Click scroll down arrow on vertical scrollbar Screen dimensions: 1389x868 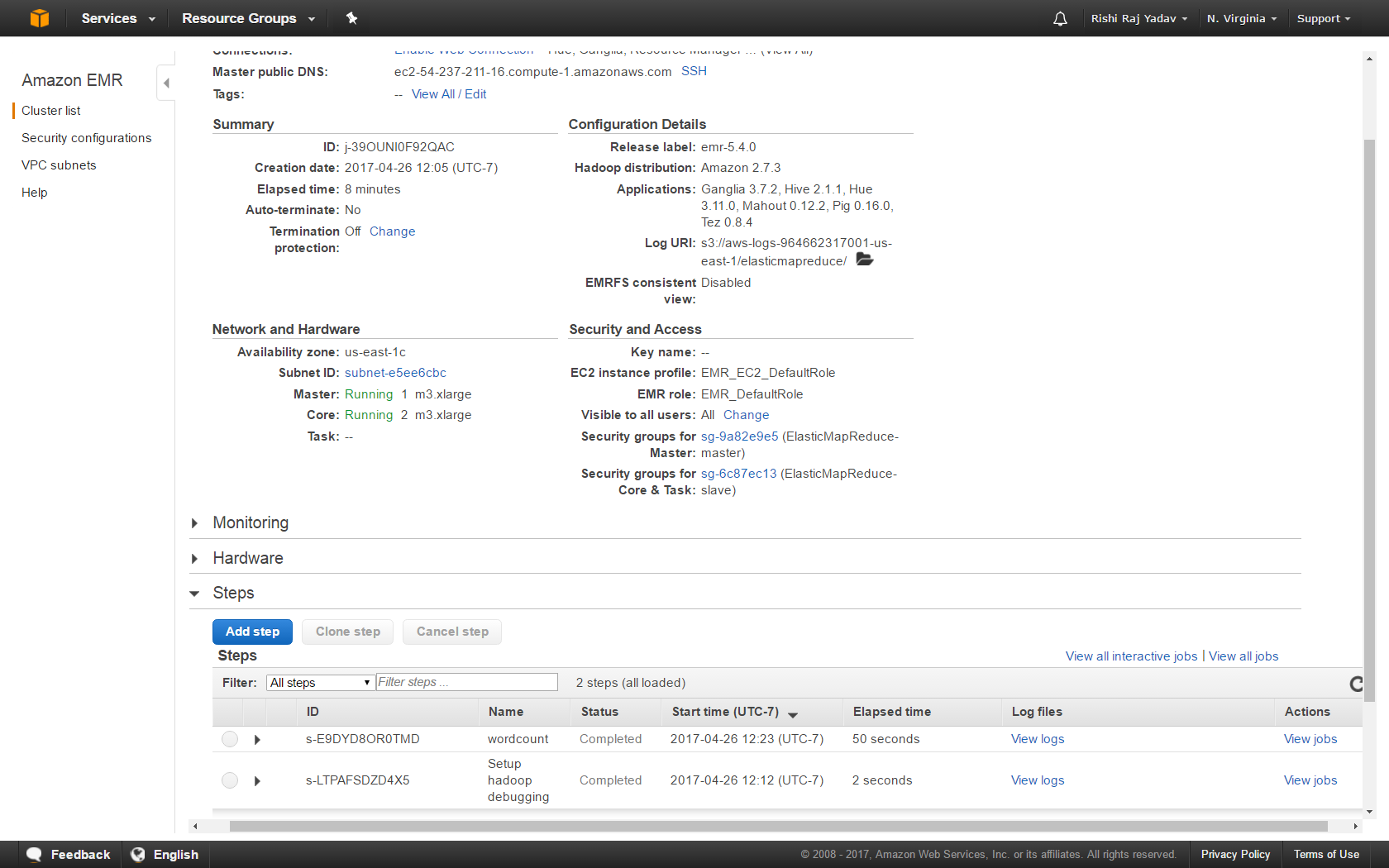coord(1369,812)
